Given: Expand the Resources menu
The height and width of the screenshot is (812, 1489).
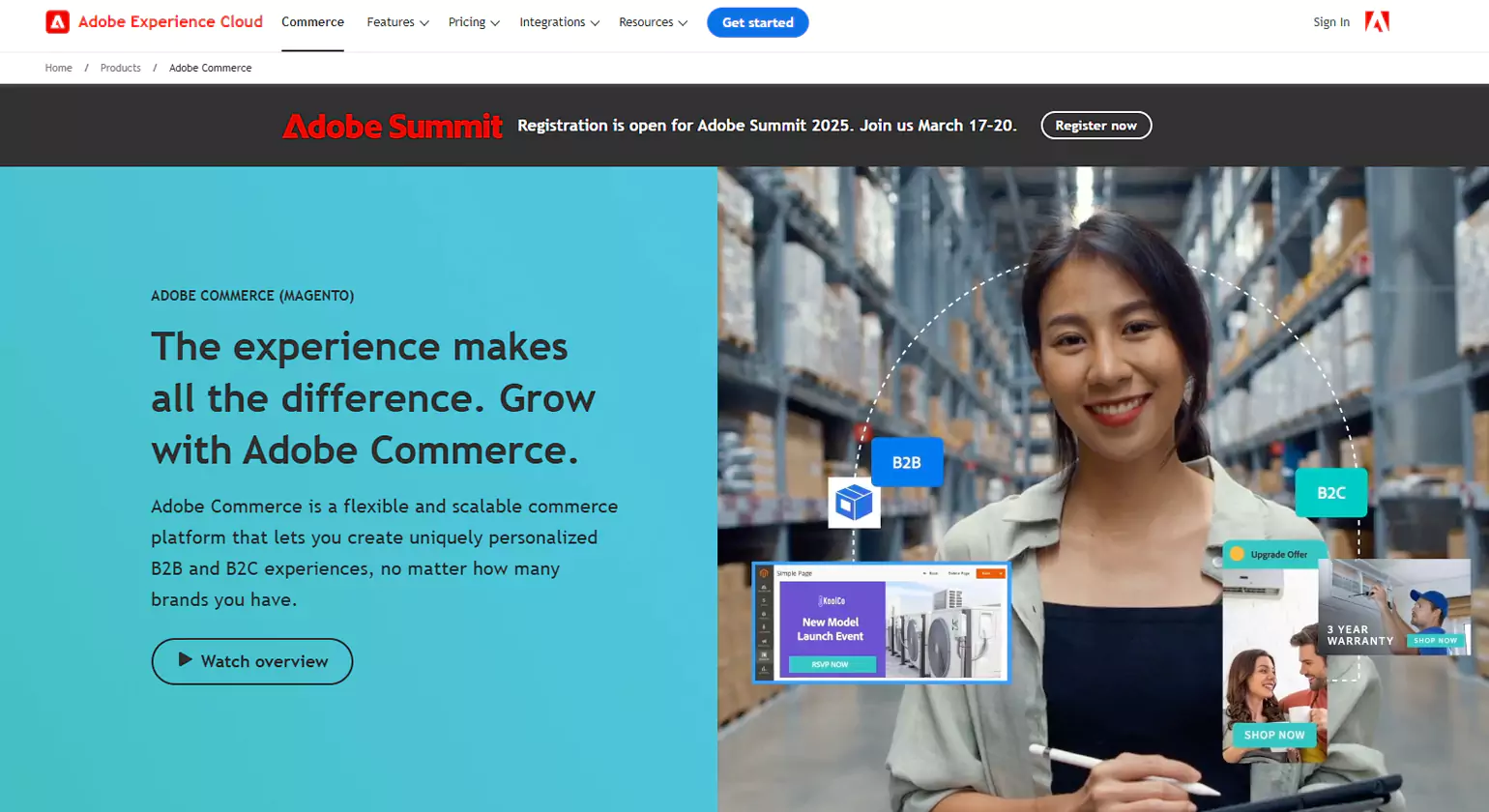Looking at the screenshot, I should tap(652, 21).
